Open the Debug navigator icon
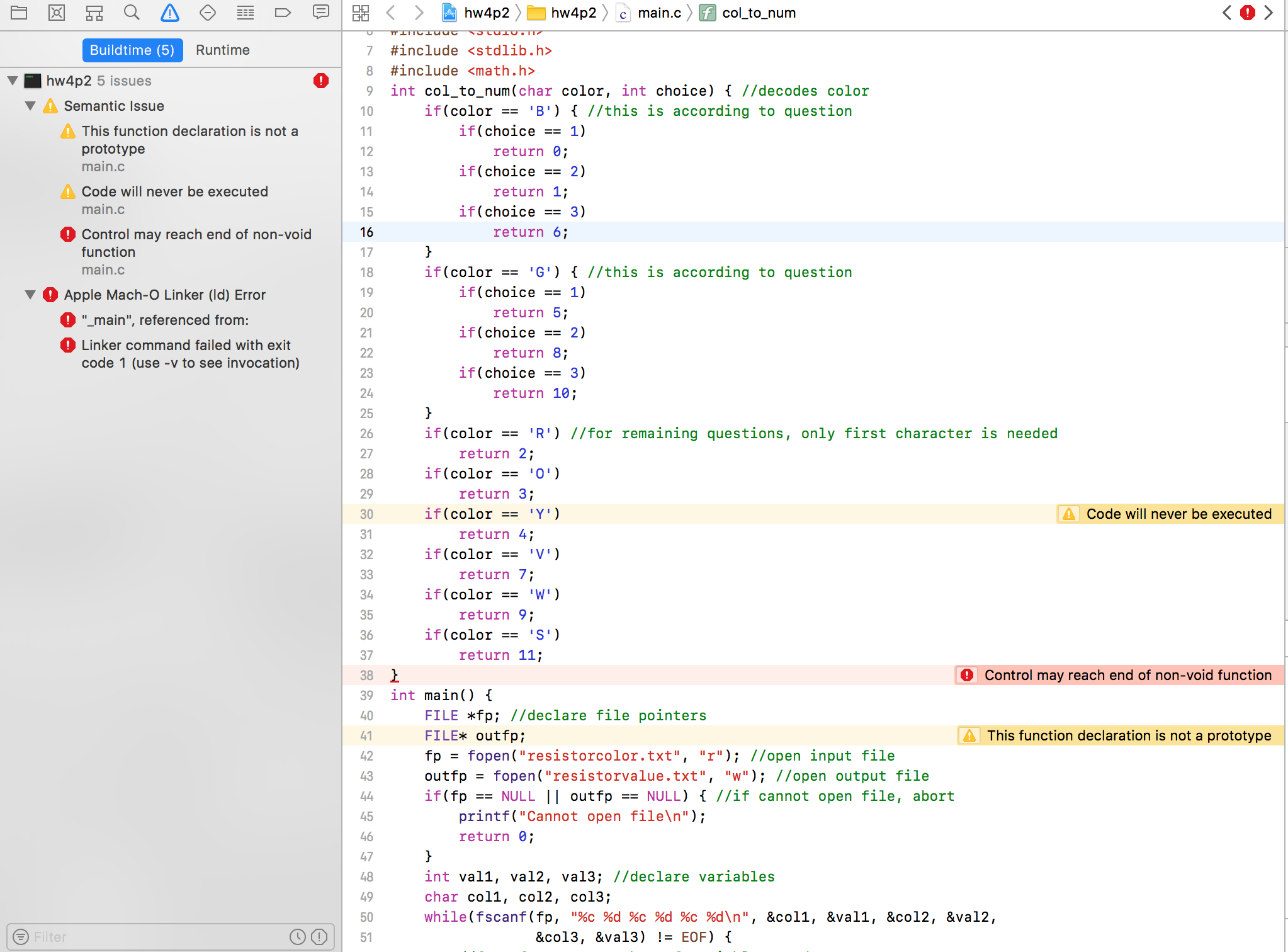This screenshot has width=1288, height=952. [246, 13]
